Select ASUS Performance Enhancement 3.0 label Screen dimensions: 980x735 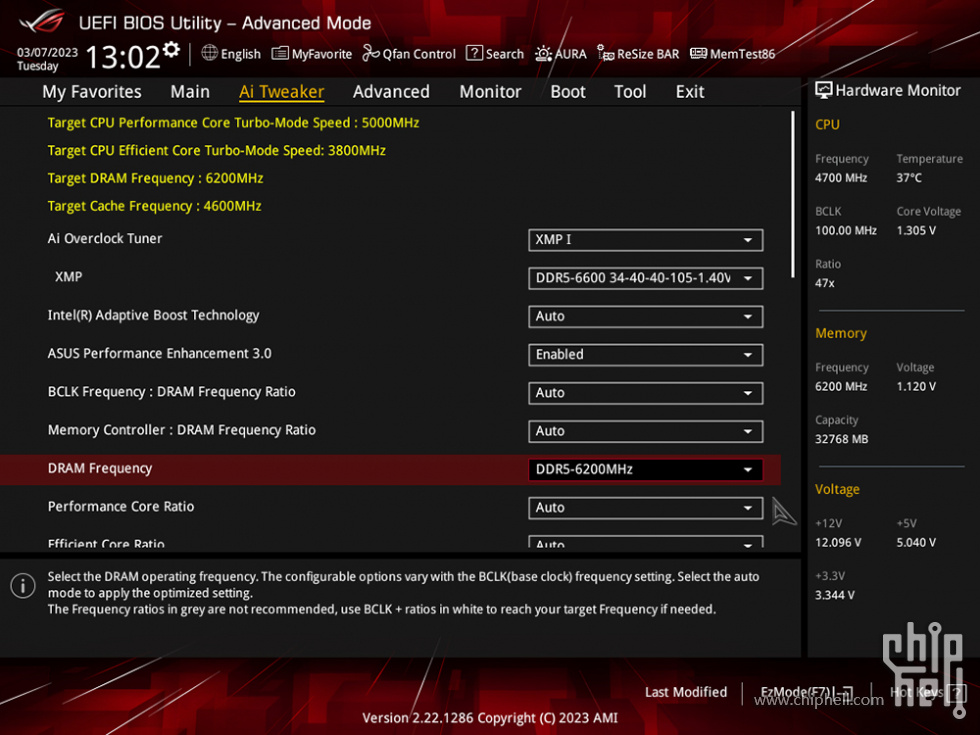[159, 354]
